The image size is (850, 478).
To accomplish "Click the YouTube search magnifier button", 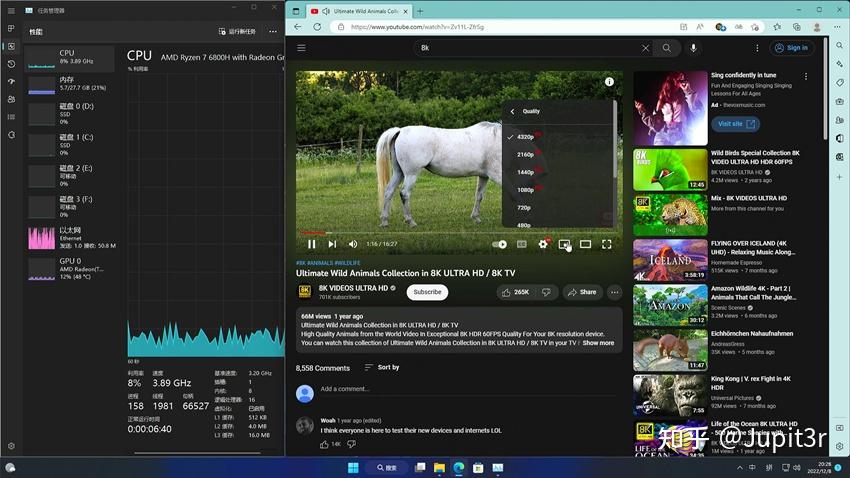I will click(x=666, y=48).
